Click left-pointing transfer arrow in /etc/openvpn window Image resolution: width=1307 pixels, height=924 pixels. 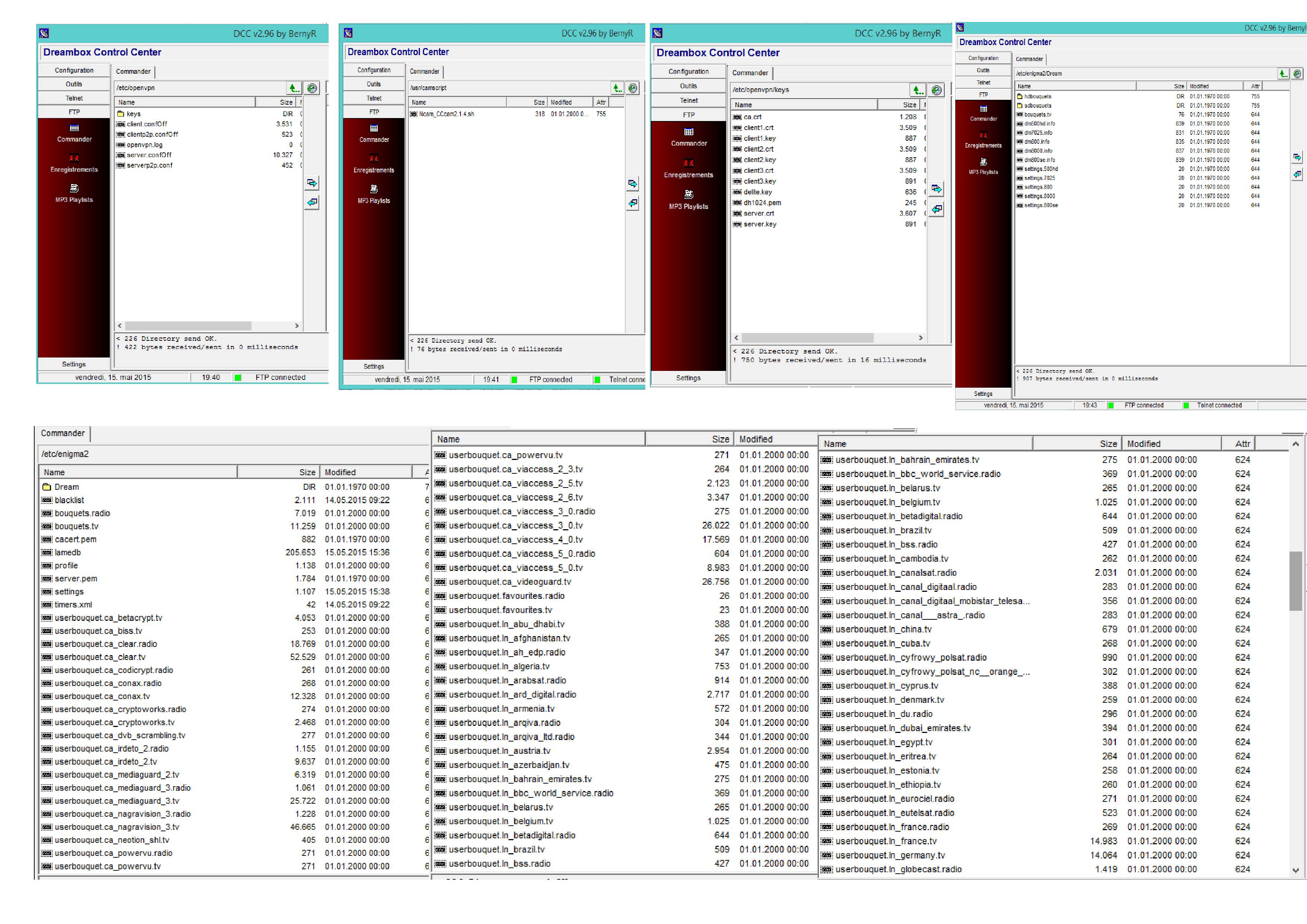(312, 203)
